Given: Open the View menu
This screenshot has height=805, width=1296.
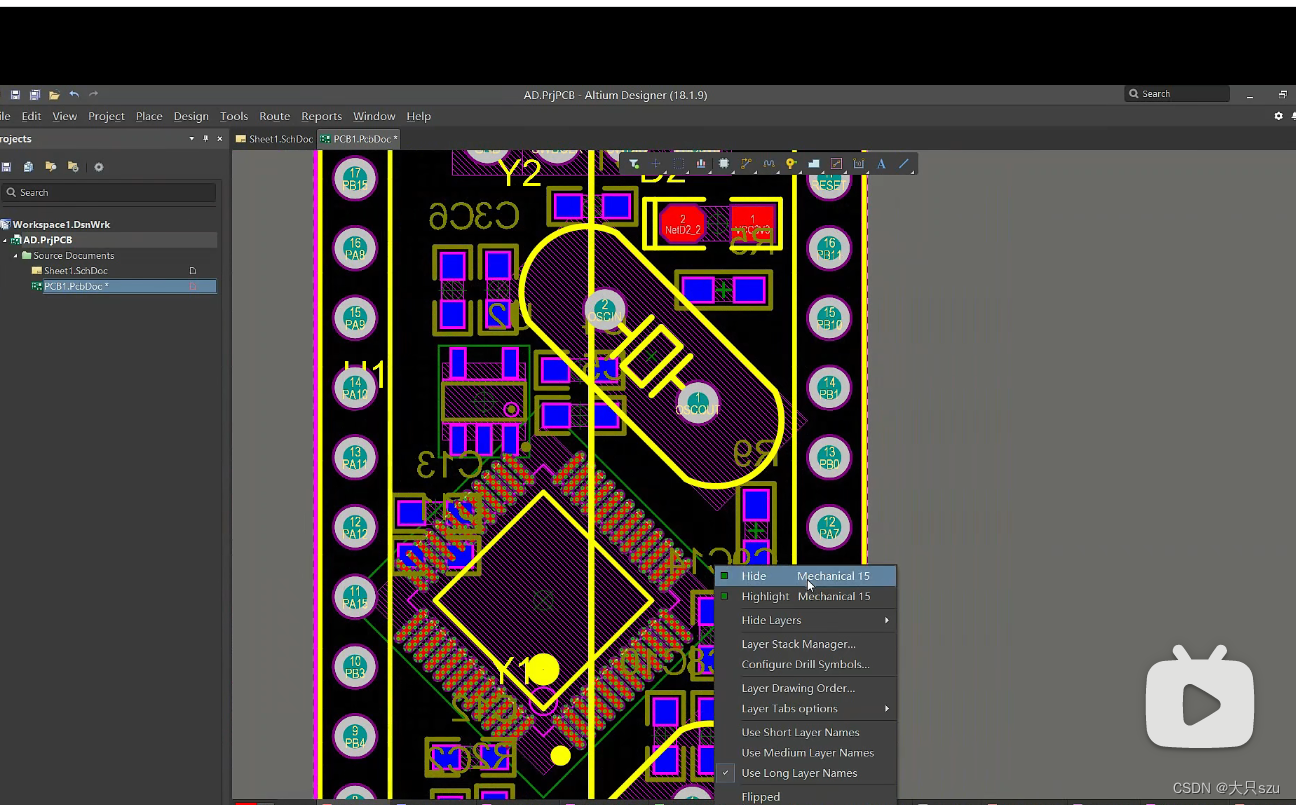Looking at the screenshot, I should tap(65, 116).
